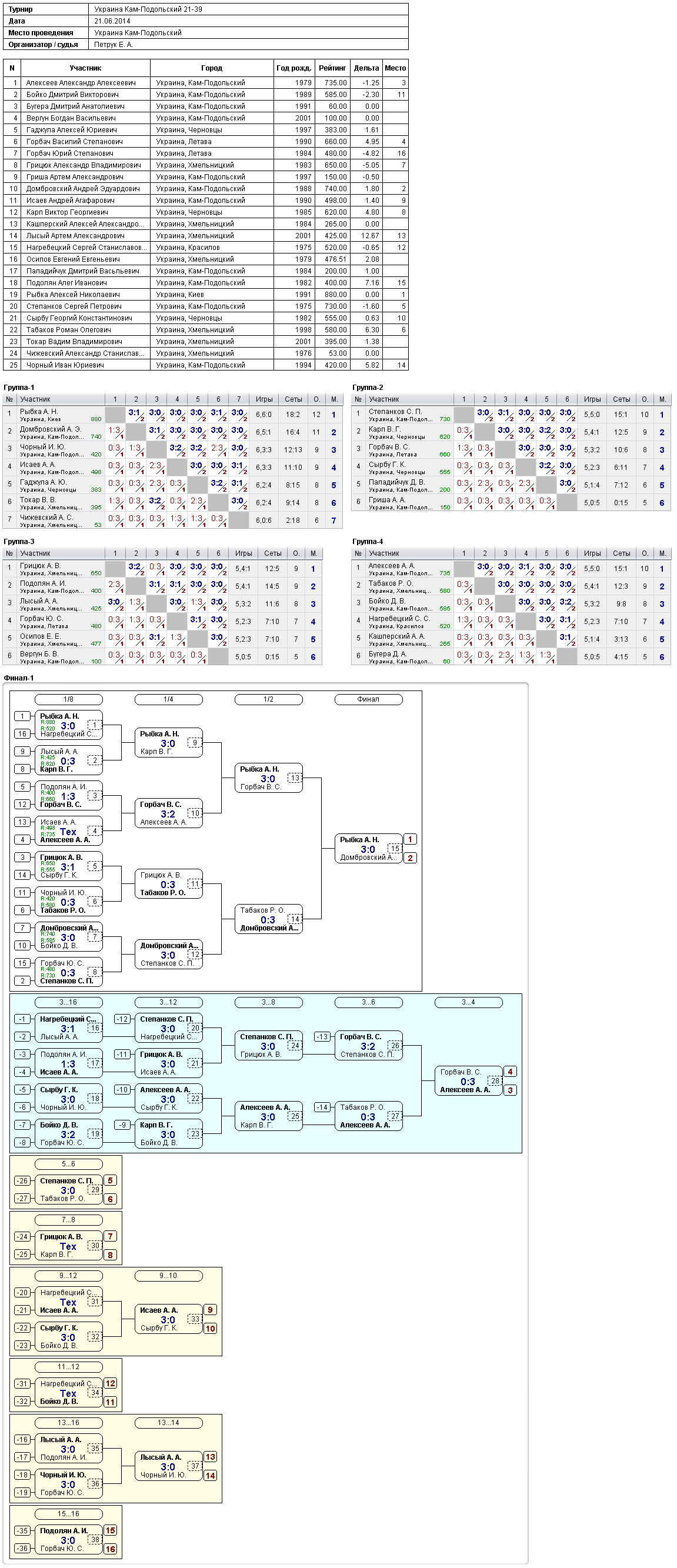Click the 'Город' column header

point(211,68)
